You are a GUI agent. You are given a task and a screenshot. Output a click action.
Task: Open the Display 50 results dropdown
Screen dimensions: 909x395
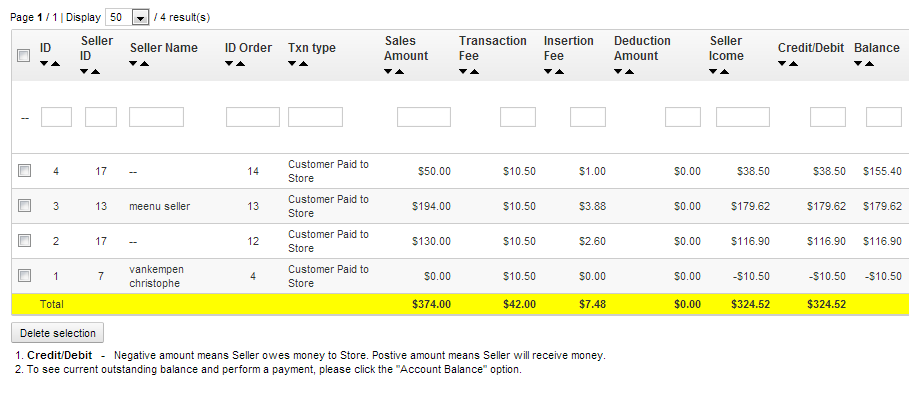128,17
